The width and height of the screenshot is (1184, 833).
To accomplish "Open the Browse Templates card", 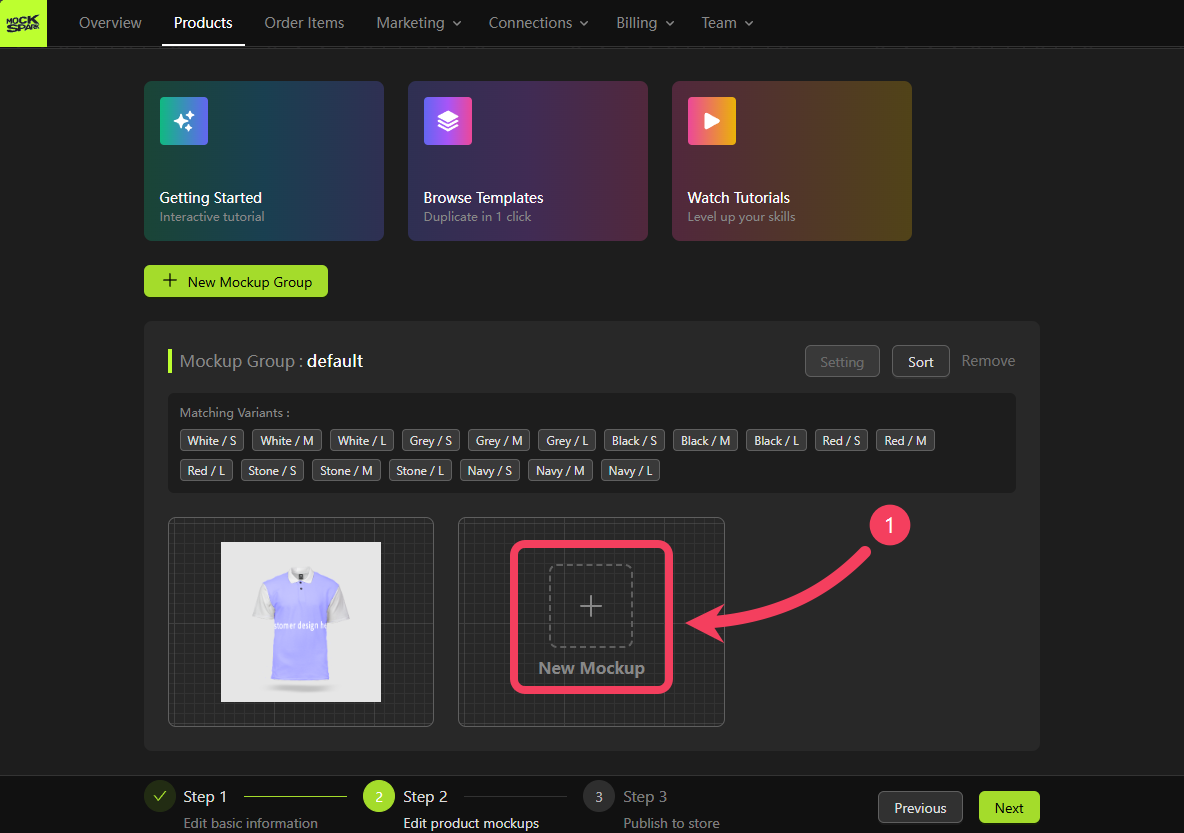I will click(528, 161).
